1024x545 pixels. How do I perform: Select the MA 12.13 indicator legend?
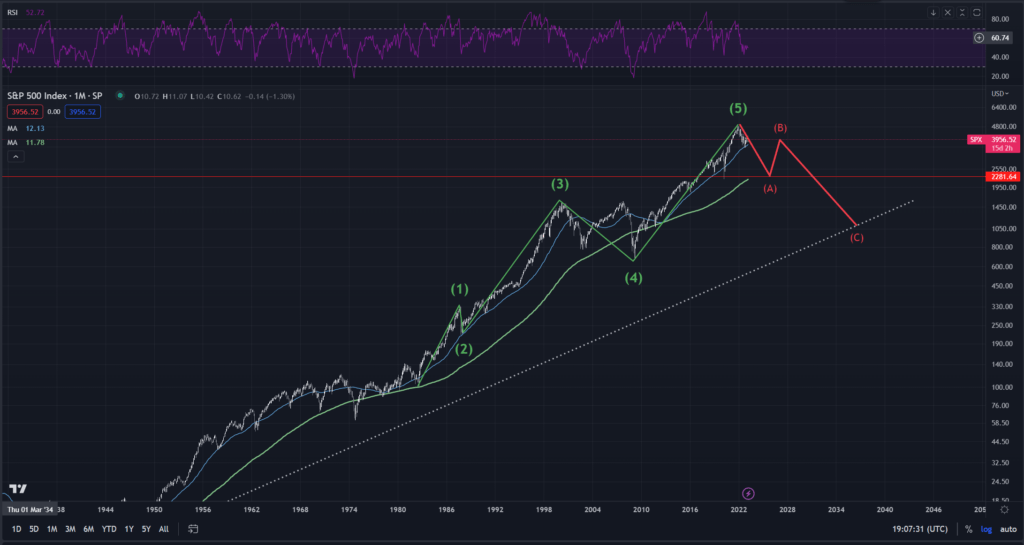pyautogui.click(x=26, y=129)
